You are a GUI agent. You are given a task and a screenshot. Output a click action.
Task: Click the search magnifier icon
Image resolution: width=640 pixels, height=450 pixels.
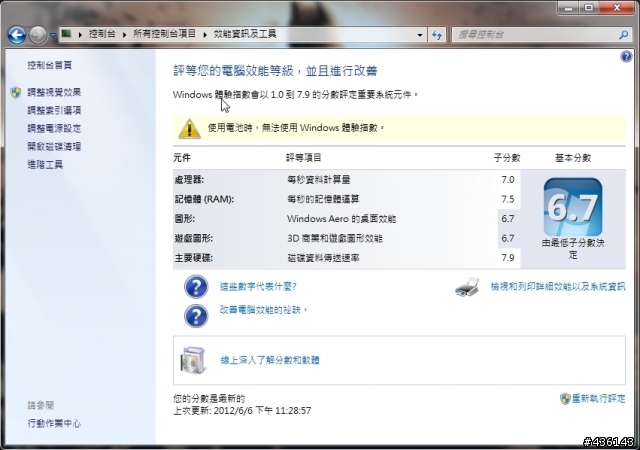click(x=623, y=35)
